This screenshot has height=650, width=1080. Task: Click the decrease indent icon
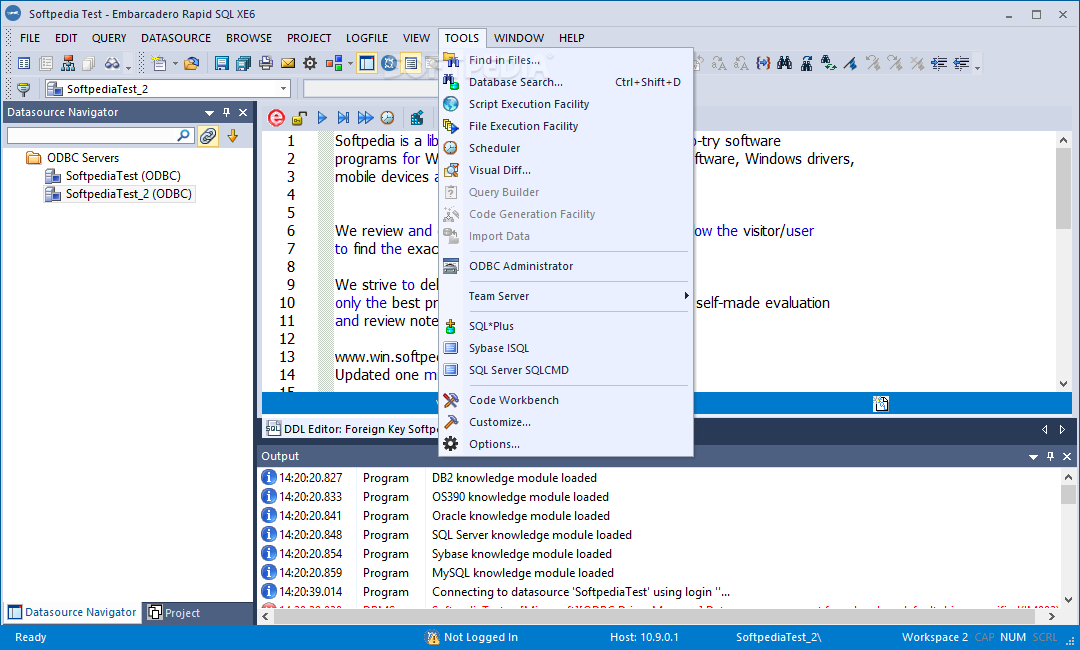(x=961, y=63)
